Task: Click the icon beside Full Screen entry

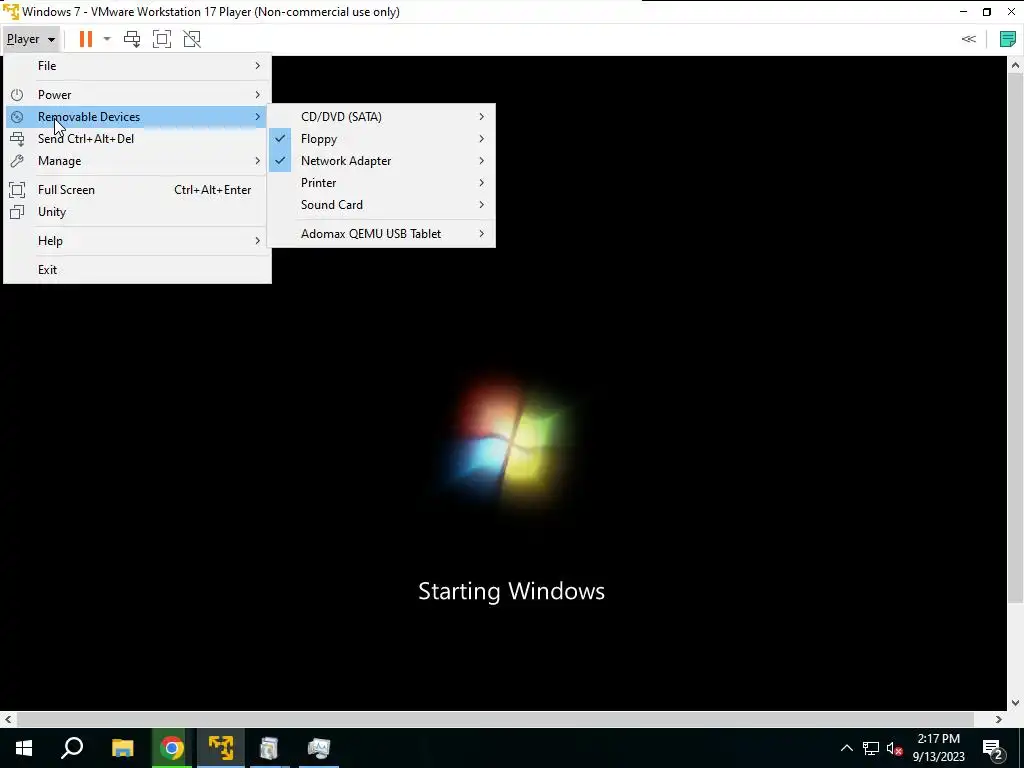Action: tap(17, 190)
